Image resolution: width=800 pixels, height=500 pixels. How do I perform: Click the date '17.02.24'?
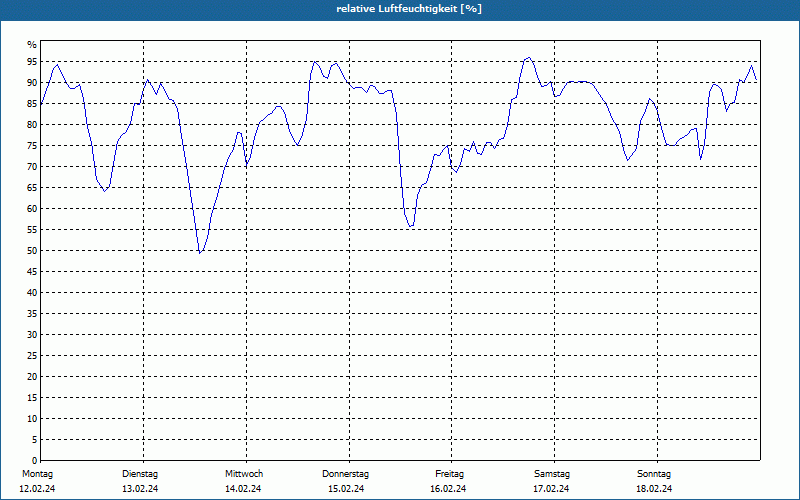click(x=551, y=489)
